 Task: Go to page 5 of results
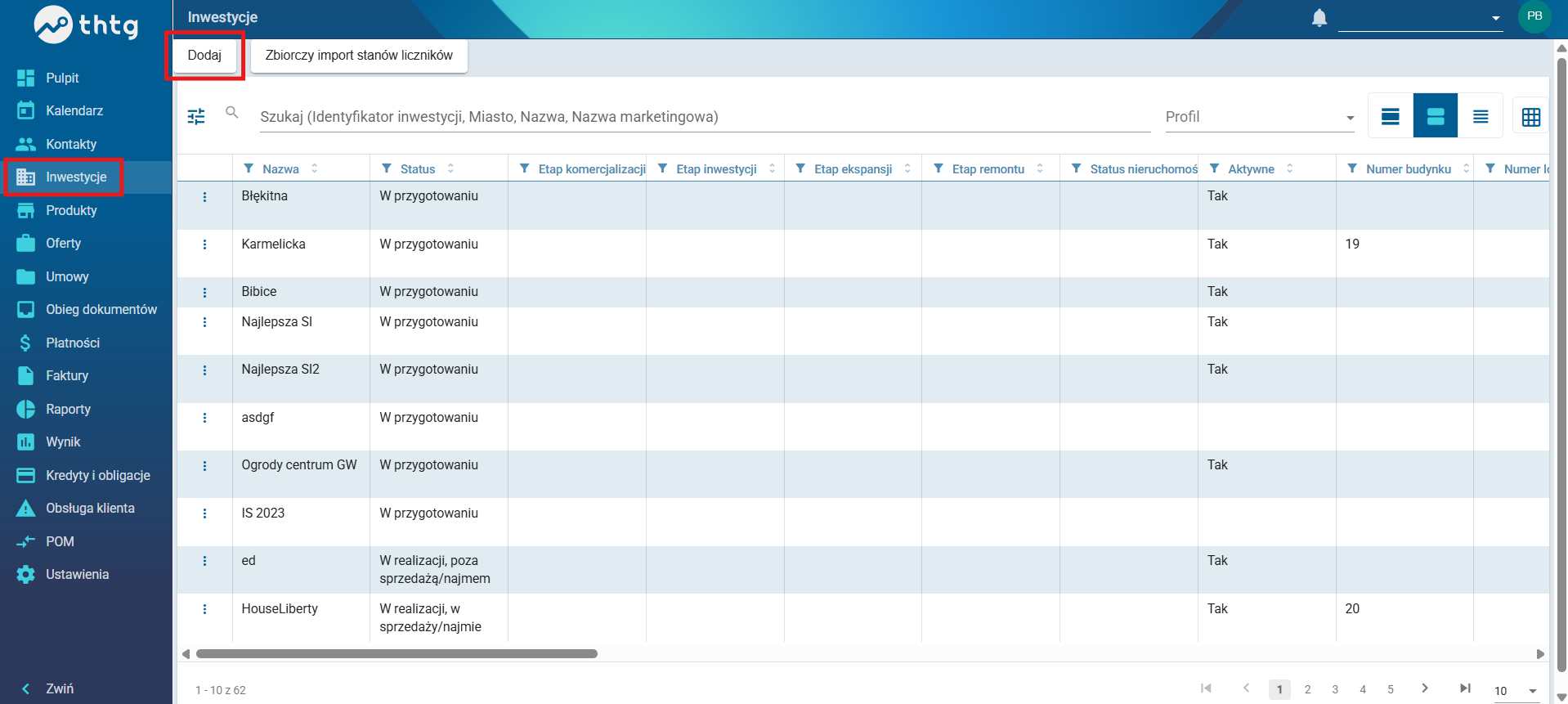coord(1390,689)
